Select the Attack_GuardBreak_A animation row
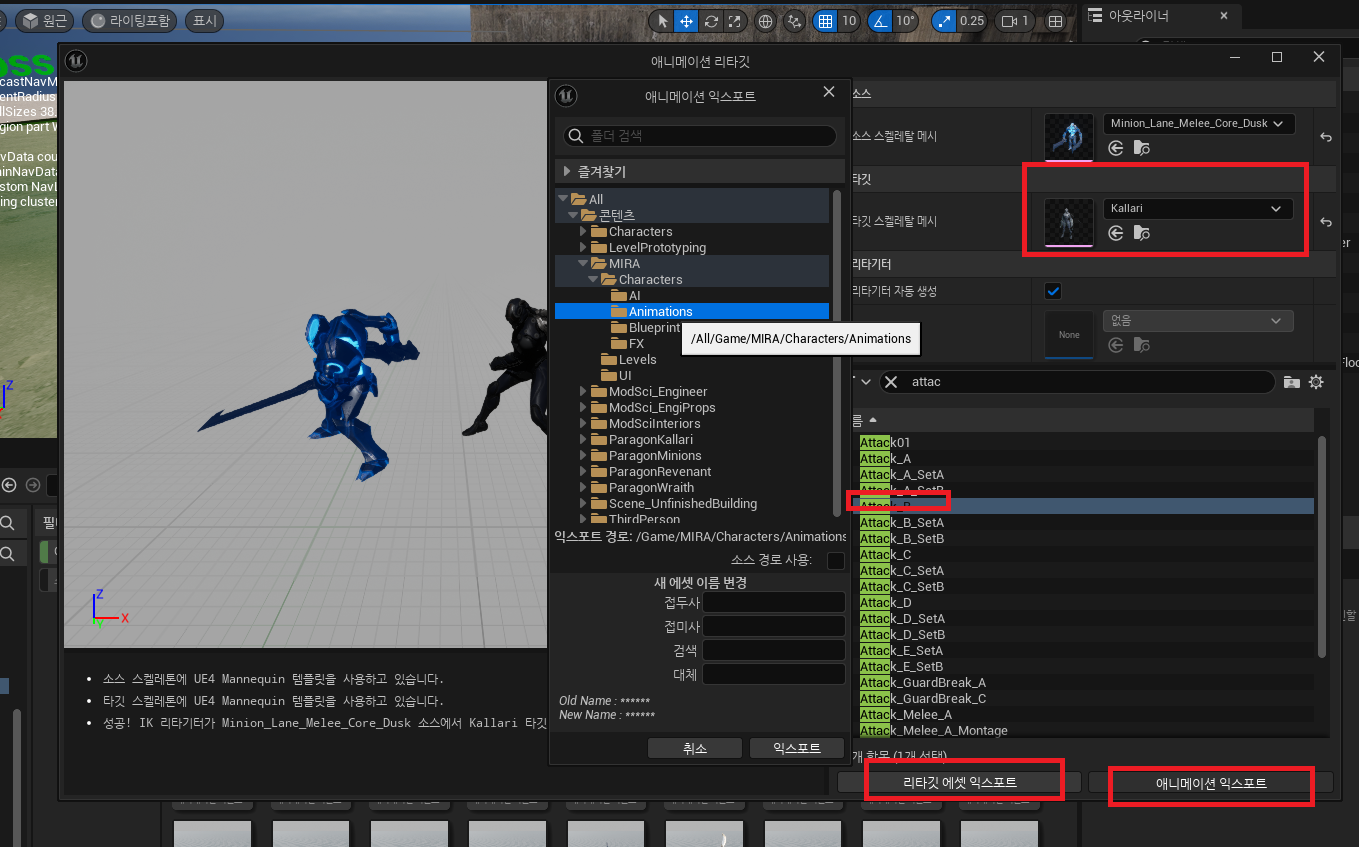The image size is (1359, 847). pos(1087,682)
